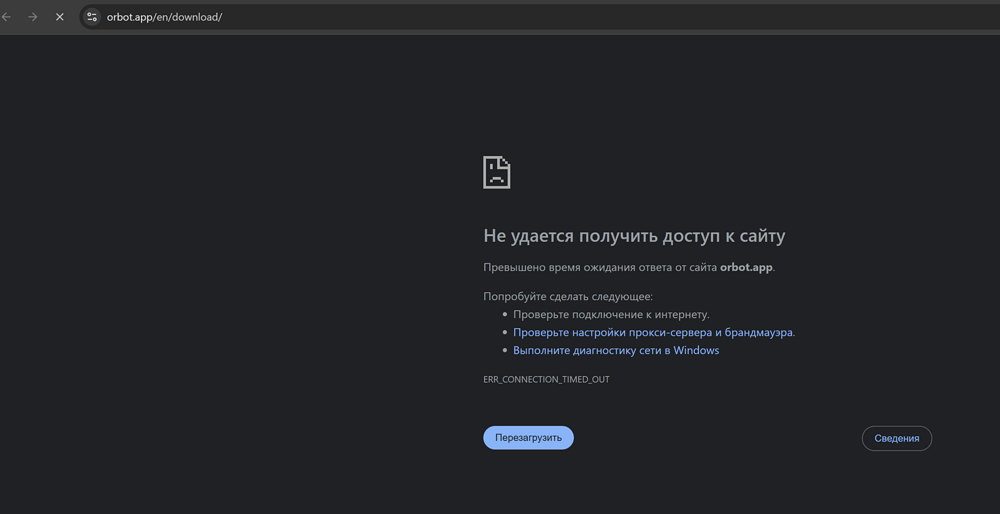Click bullet before the network diagnostics link
Screen dimensions: 1000x514
pyautogui.click(x=504, y=351)
